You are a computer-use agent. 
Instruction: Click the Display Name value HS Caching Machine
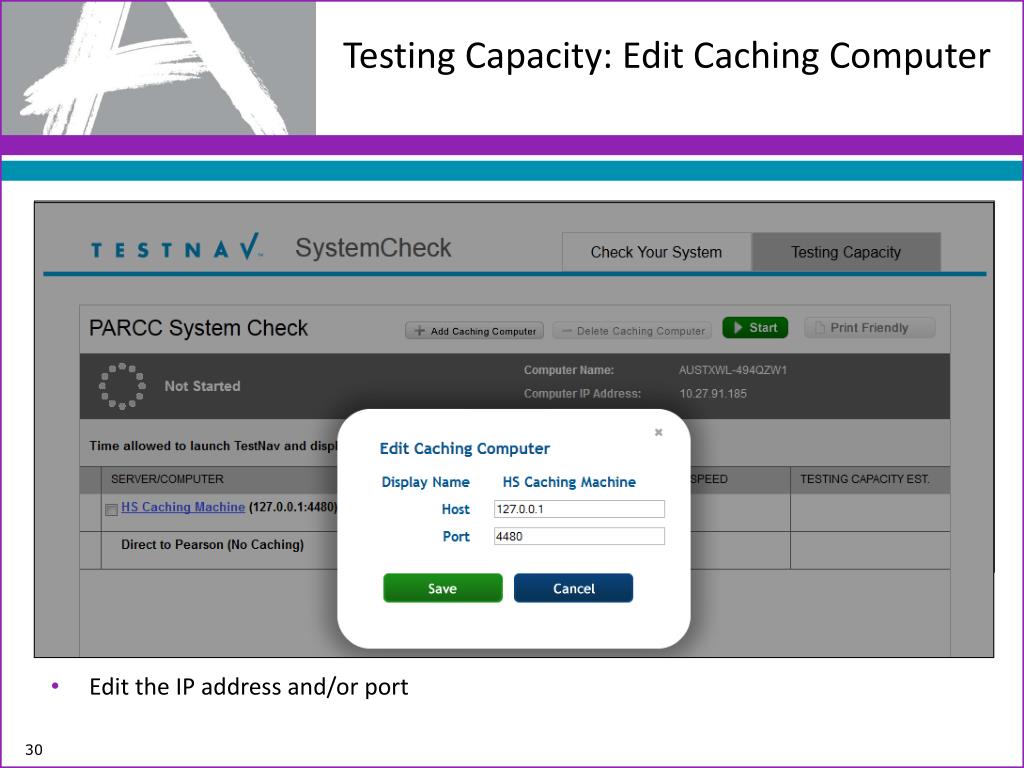coord(569,482)
